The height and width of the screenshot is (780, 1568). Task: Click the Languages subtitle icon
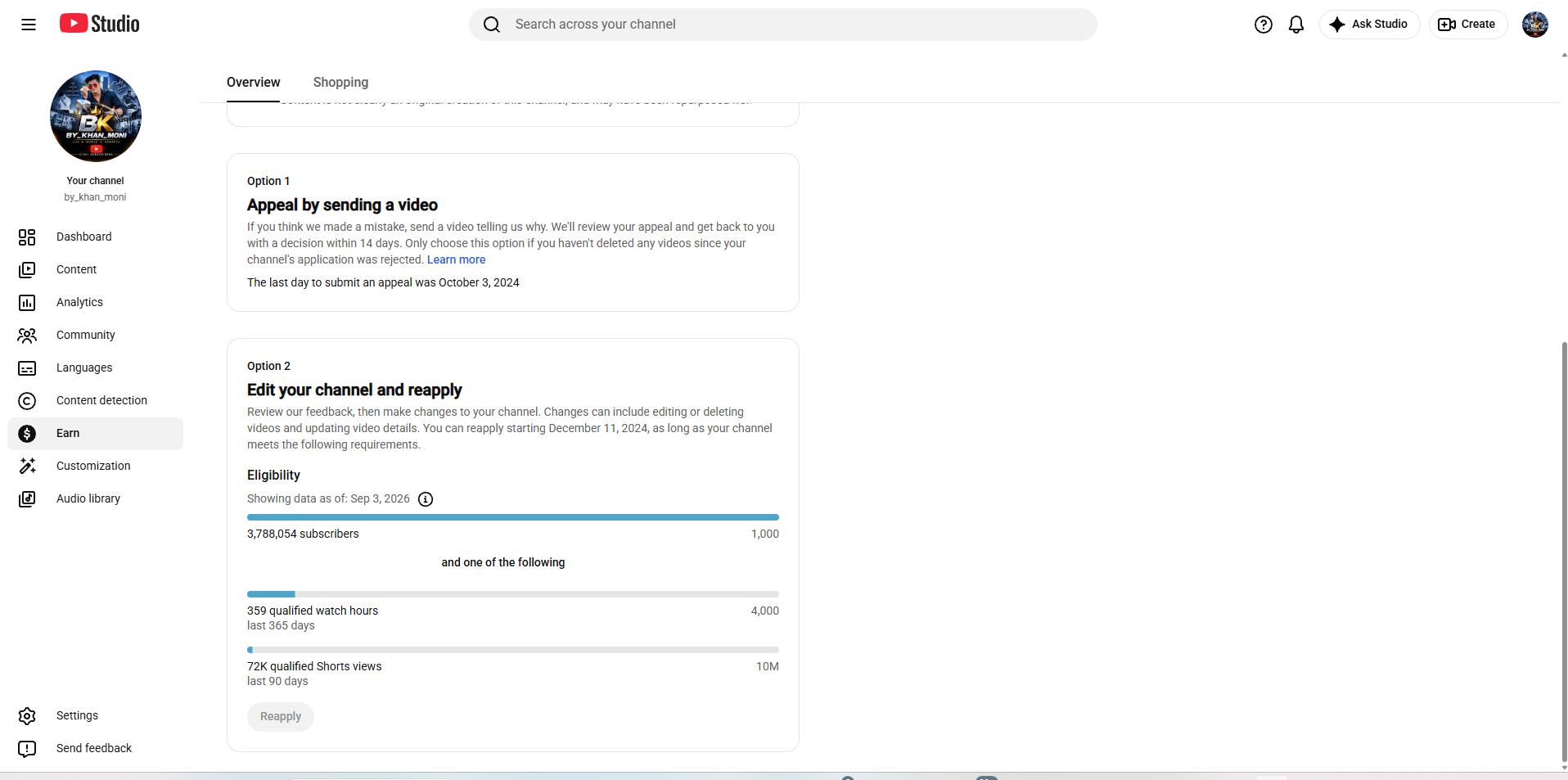click(x=27, y=368)
